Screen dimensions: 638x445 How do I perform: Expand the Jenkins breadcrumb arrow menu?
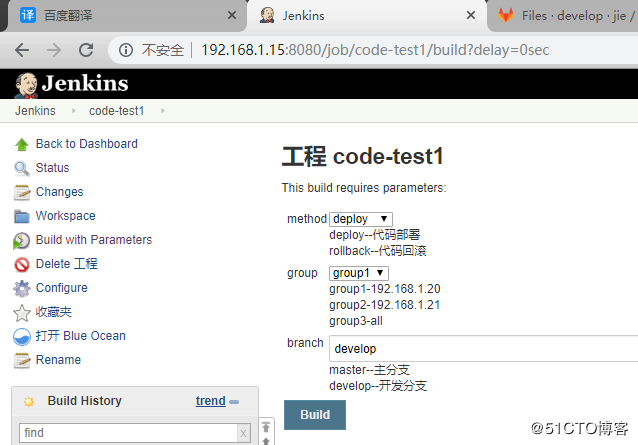(74, 111)
